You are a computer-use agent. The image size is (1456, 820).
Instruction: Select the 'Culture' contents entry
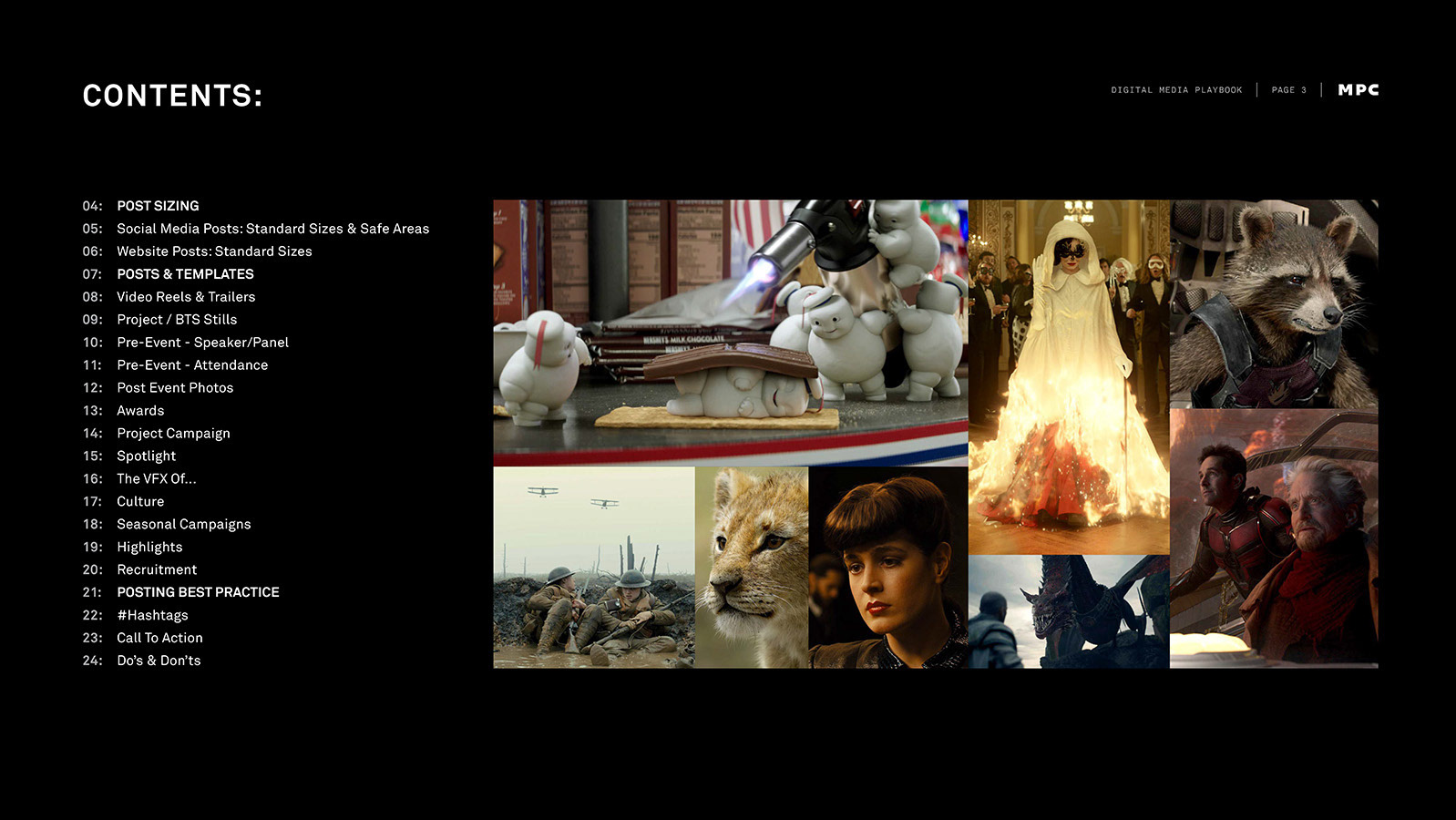point(140,502)
